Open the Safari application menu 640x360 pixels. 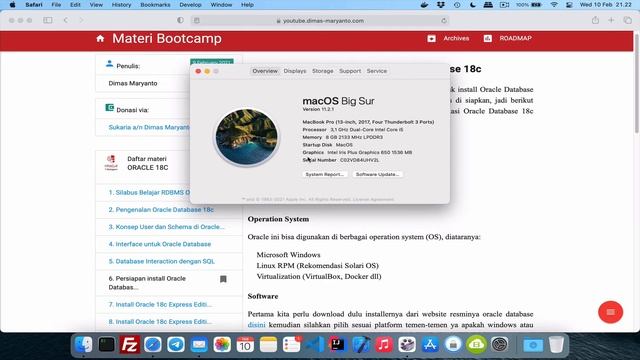34,5
